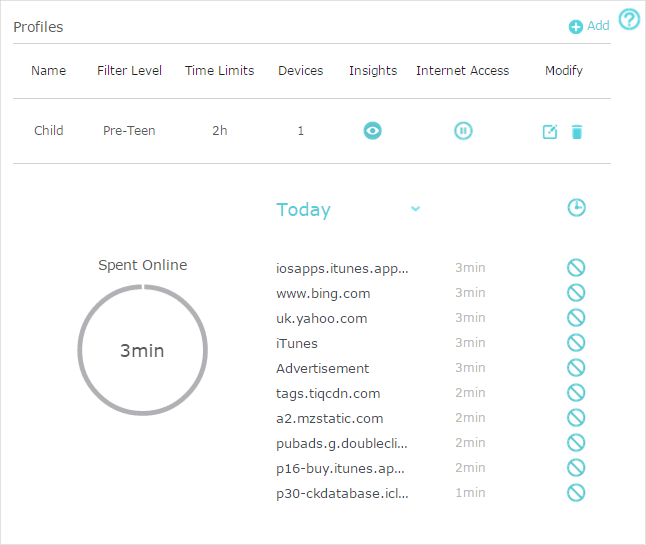Click the help question mark icon

tap(629, 19)
